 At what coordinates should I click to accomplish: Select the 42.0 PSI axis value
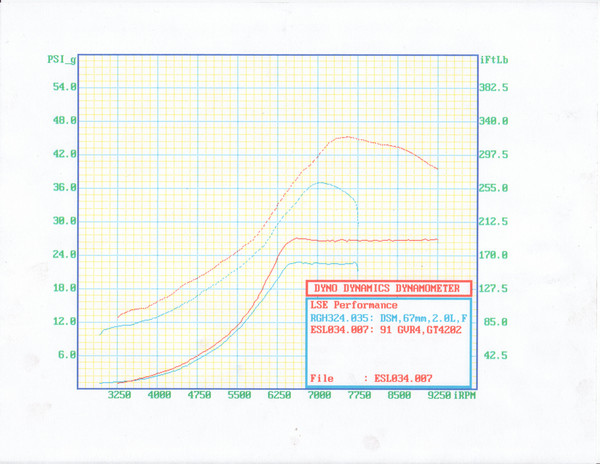(x=65, y=154)
